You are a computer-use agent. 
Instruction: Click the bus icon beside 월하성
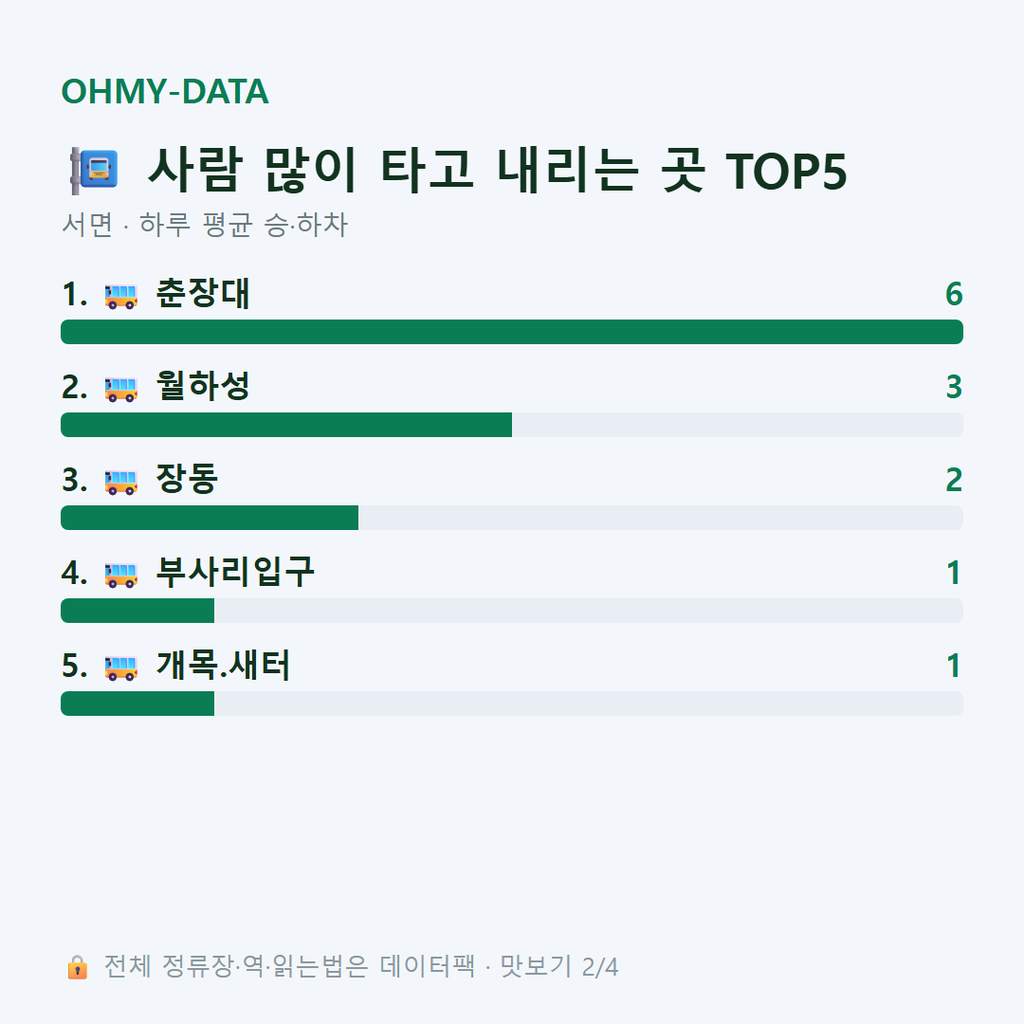[x=121, y=389]
